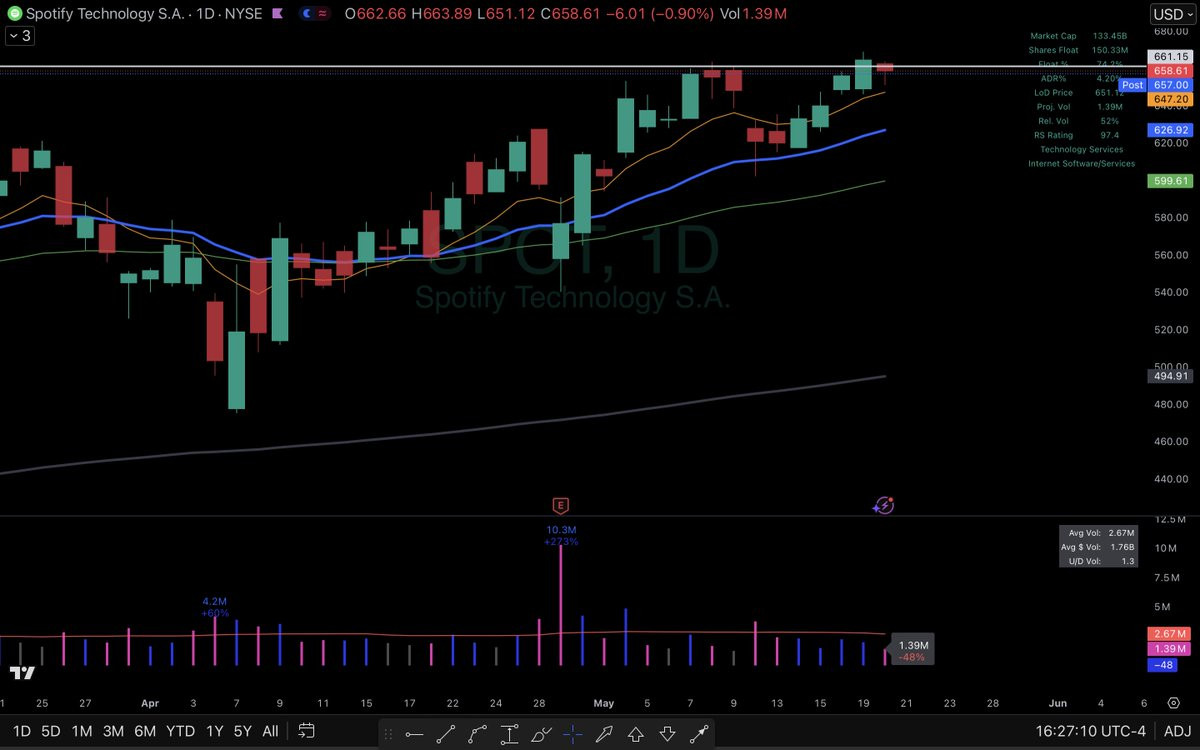Switch to YTD time range
The width and height of the screenshot is (1200, 750).
pyautogui.click(x=181, y=731)
